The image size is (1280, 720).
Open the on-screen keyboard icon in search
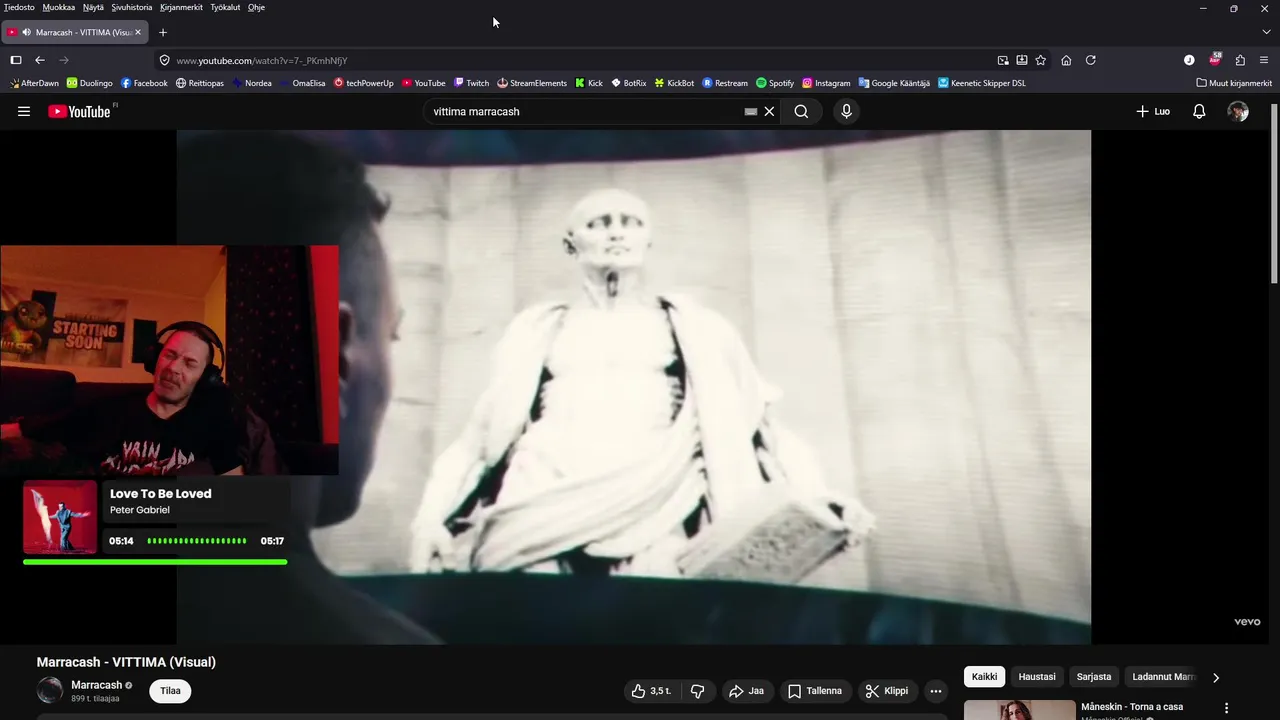click(751, 112)
